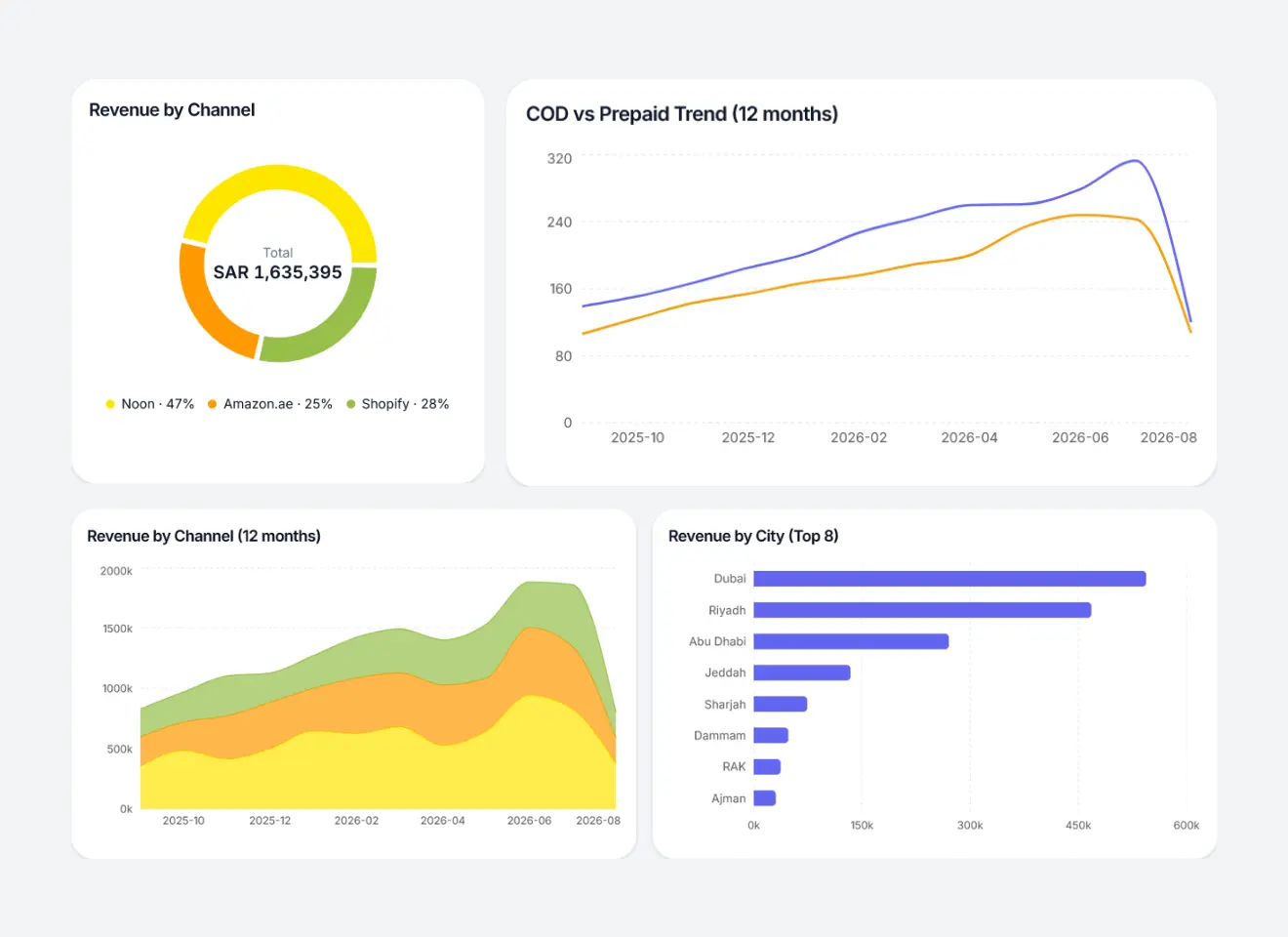The image size is (1288, 937).
Task: Select the Dubai revenue bar
Action: (x=949, y=579)
